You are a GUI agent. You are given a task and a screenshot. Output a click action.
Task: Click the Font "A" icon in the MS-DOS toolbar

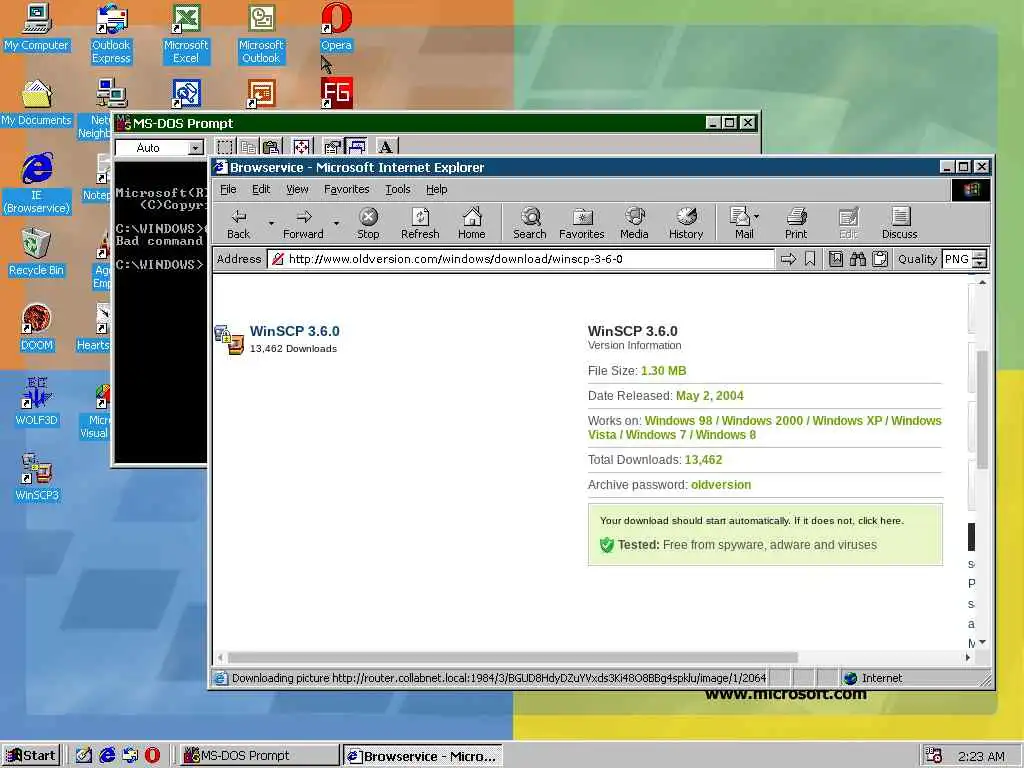(386, 147)
